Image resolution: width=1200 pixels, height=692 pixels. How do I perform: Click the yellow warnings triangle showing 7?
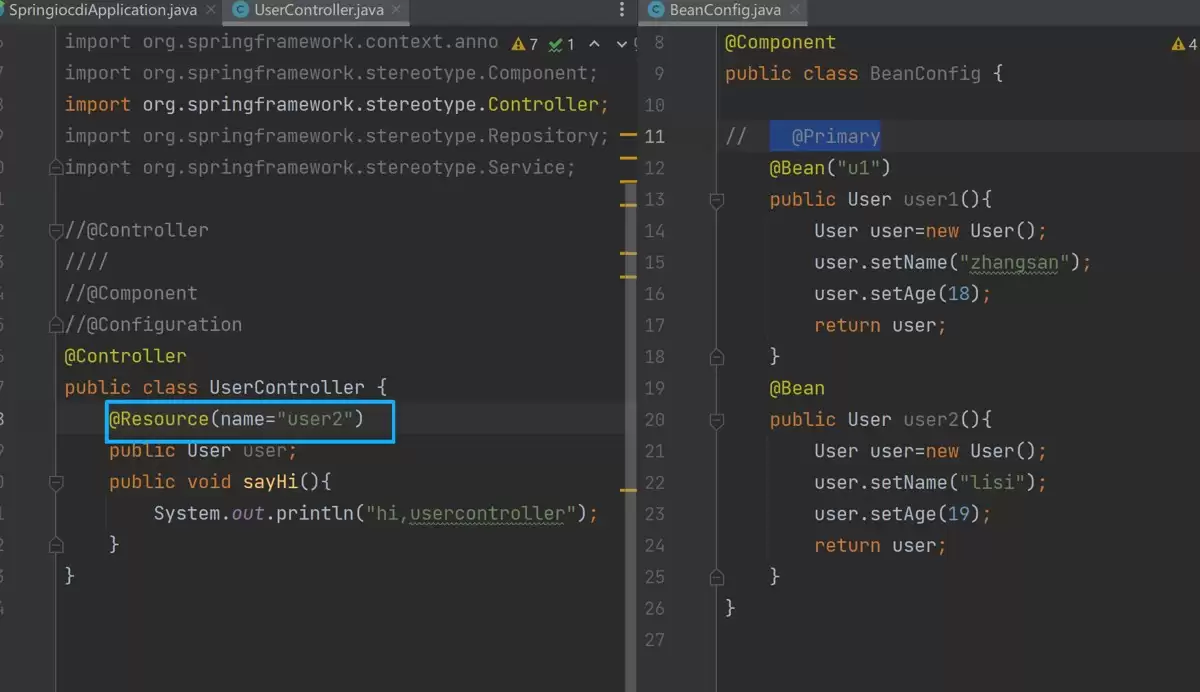(x=525, y=44)
